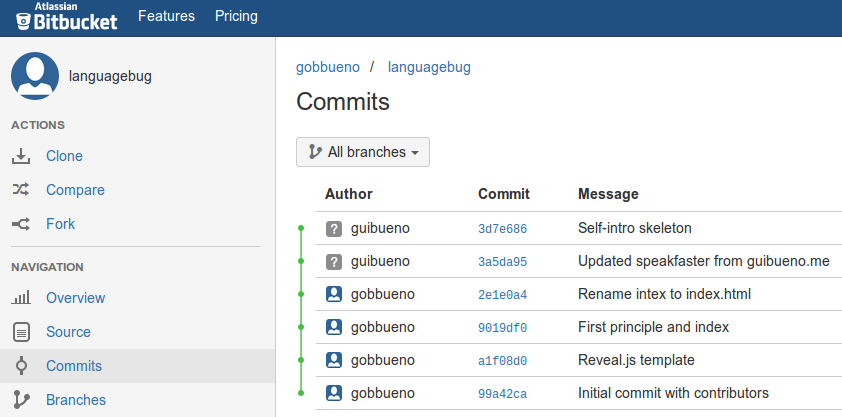The height and width of the screenshot is (417, 842).
Task: Follow the gobbueno breadcrumb link
Action: 328,67
